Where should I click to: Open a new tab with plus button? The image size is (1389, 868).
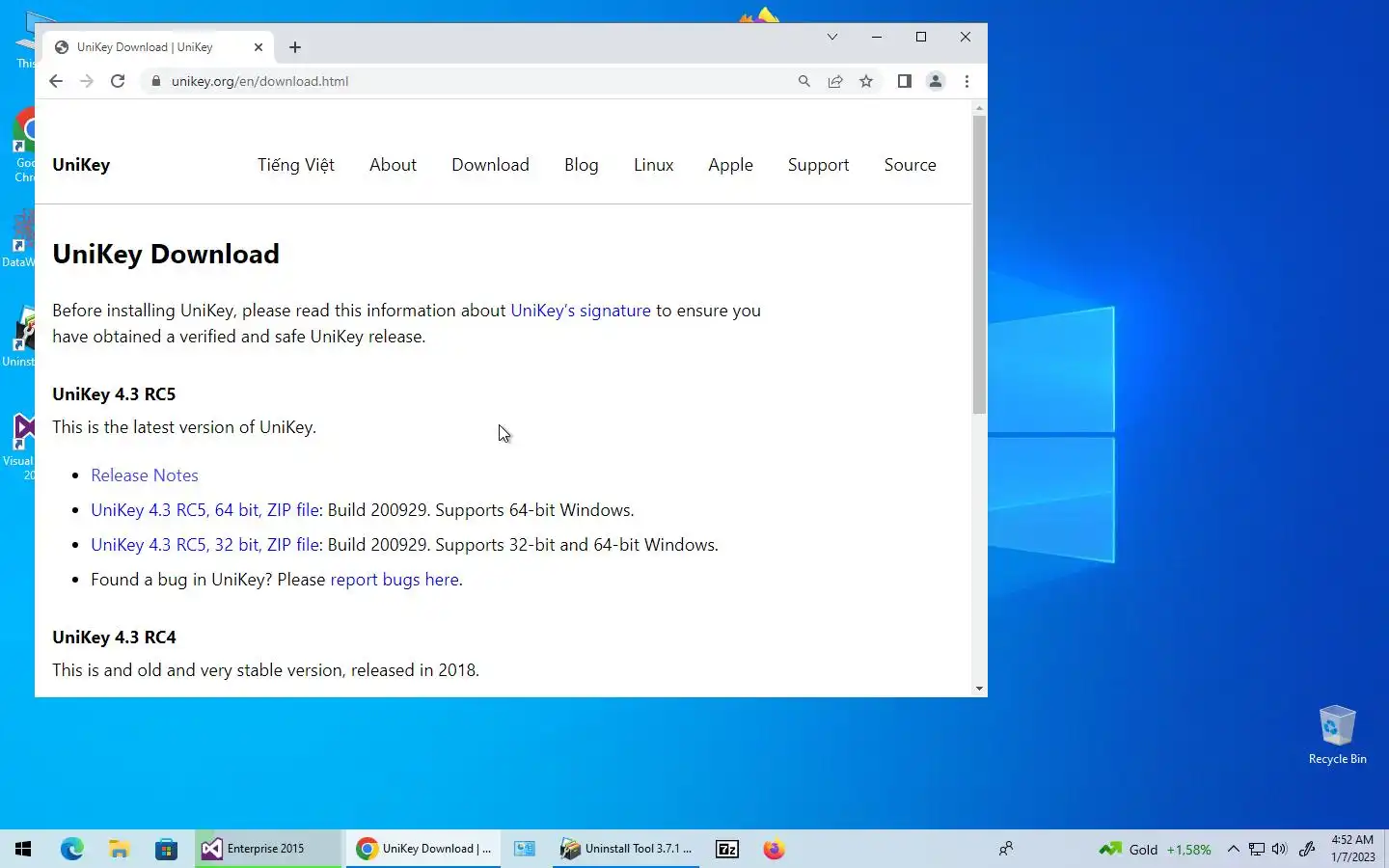(x=295, y=47)
